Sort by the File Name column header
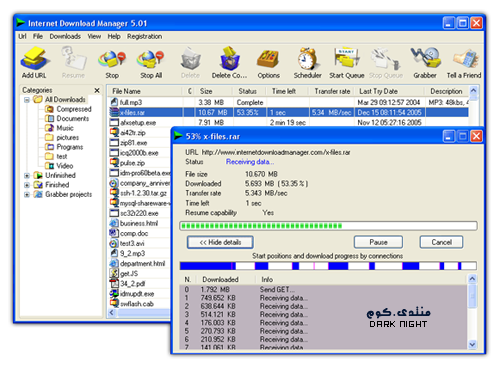Image resolution: width=500 pixels, height=368 pixels. click(145, 91)
